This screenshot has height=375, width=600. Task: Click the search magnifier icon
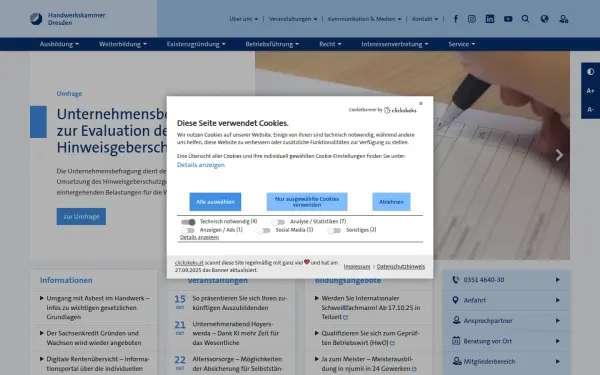click(x=525, y=19)
